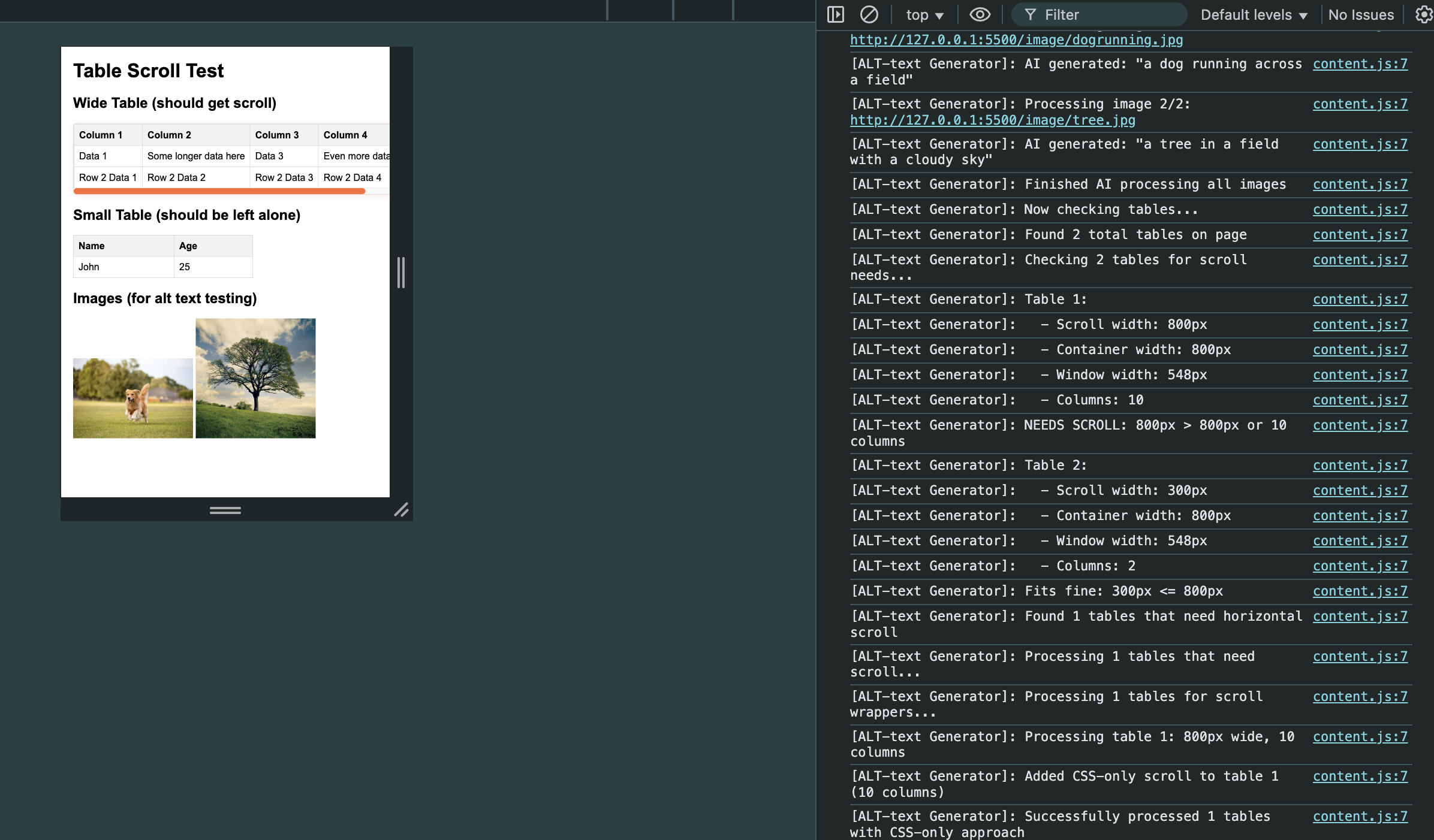
Task: Type in the console Filter field
Action: [1109, 15]
